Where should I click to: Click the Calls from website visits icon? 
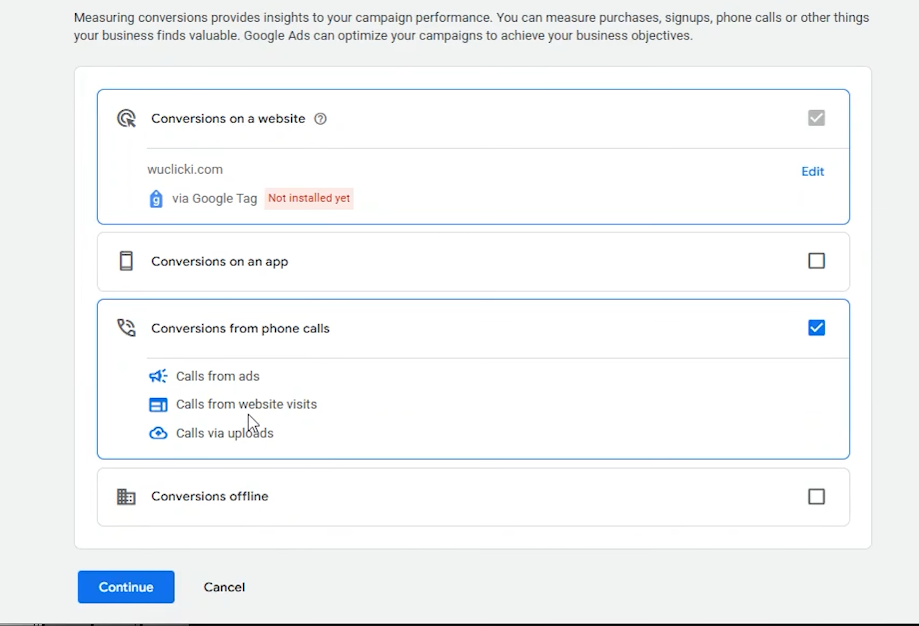click(x=158, y=404)
